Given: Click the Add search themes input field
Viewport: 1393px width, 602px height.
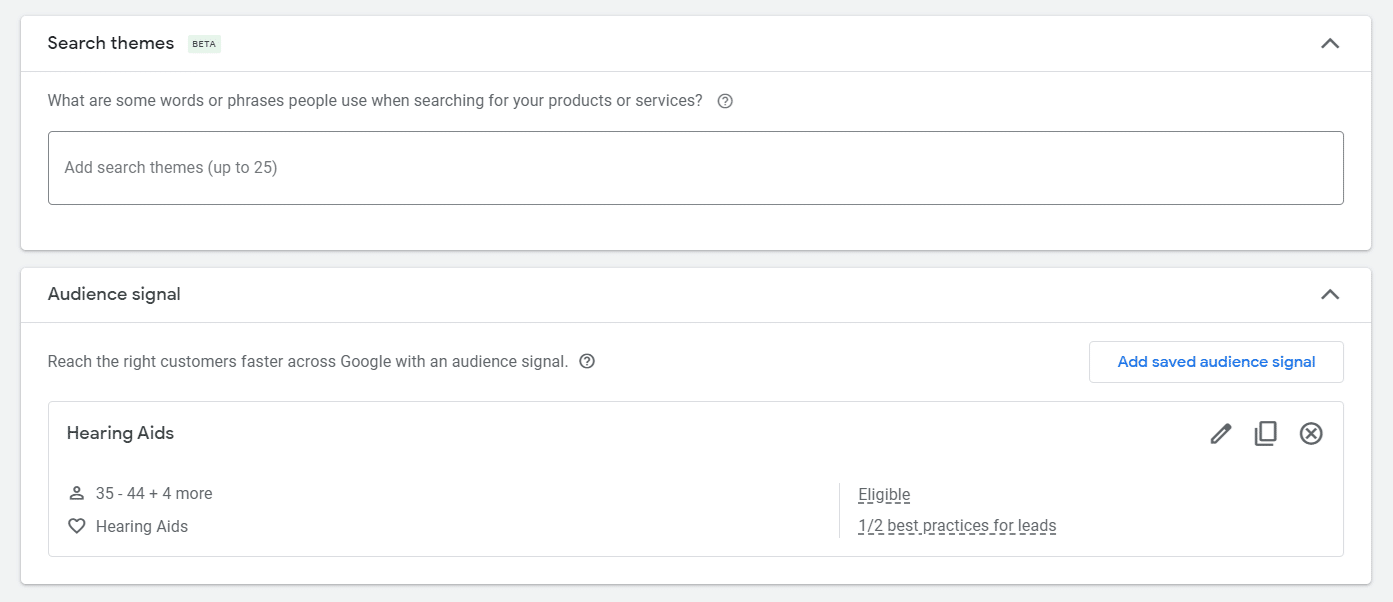Looking at the screenshot, I should [695, 168].
